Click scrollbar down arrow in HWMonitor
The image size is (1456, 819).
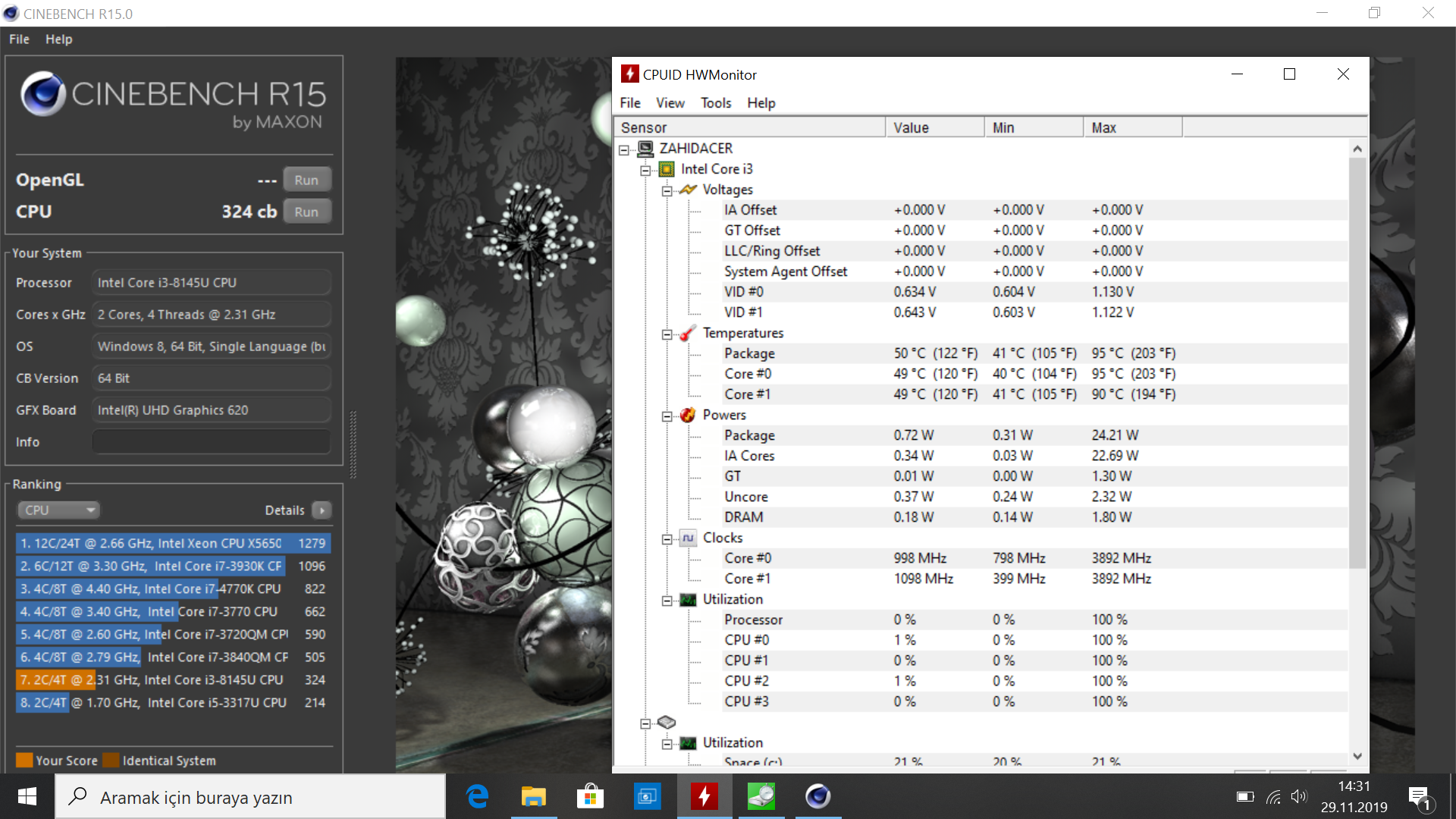pyautogui.click(x=1357, y=756)
